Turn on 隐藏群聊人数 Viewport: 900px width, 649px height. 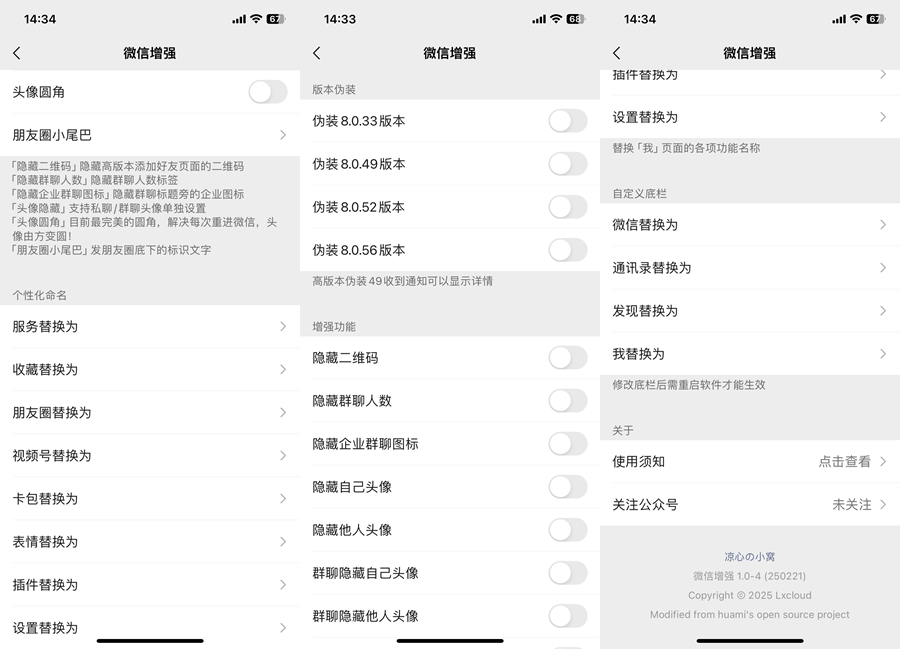567,401
